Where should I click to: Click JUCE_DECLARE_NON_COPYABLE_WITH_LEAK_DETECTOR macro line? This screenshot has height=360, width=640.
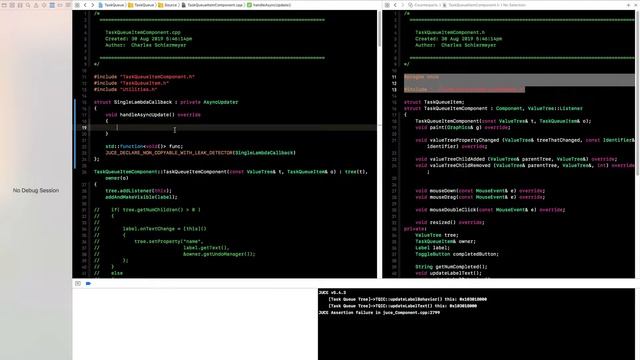[200, 153]
